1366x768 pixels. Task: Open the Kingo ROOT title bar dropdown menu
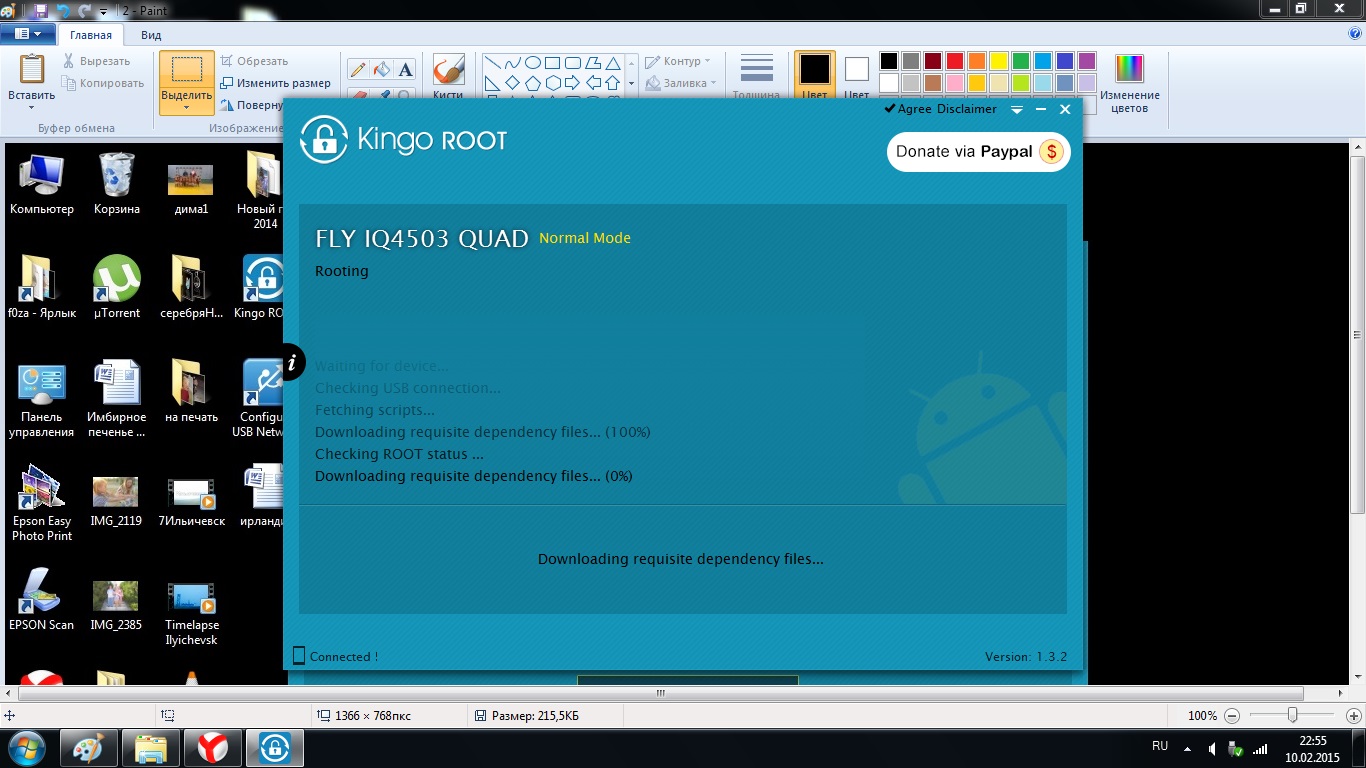[x=1017, y=109]
